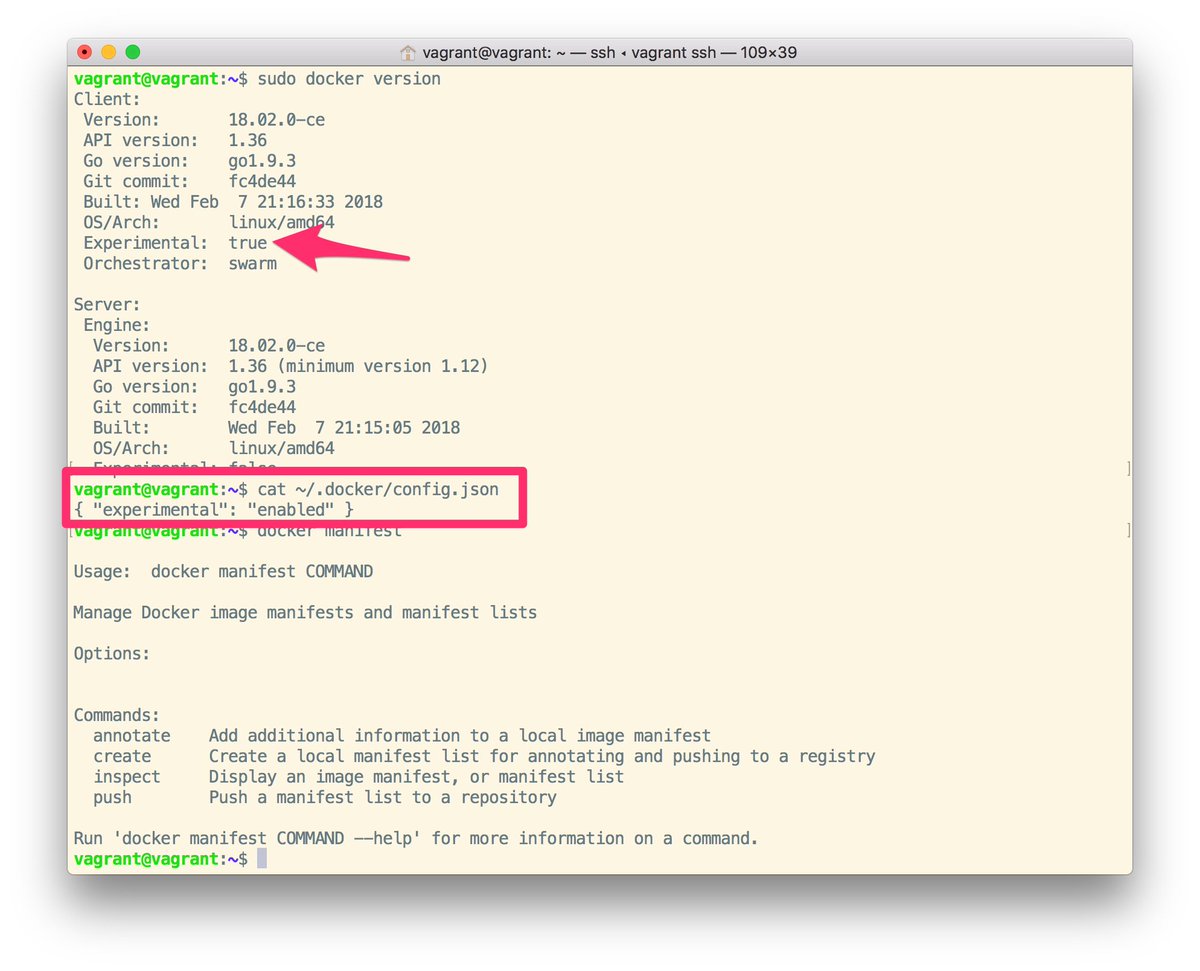Click the client Go version 'go1.9.3'
1200x971 pixels.
[262, 160]
